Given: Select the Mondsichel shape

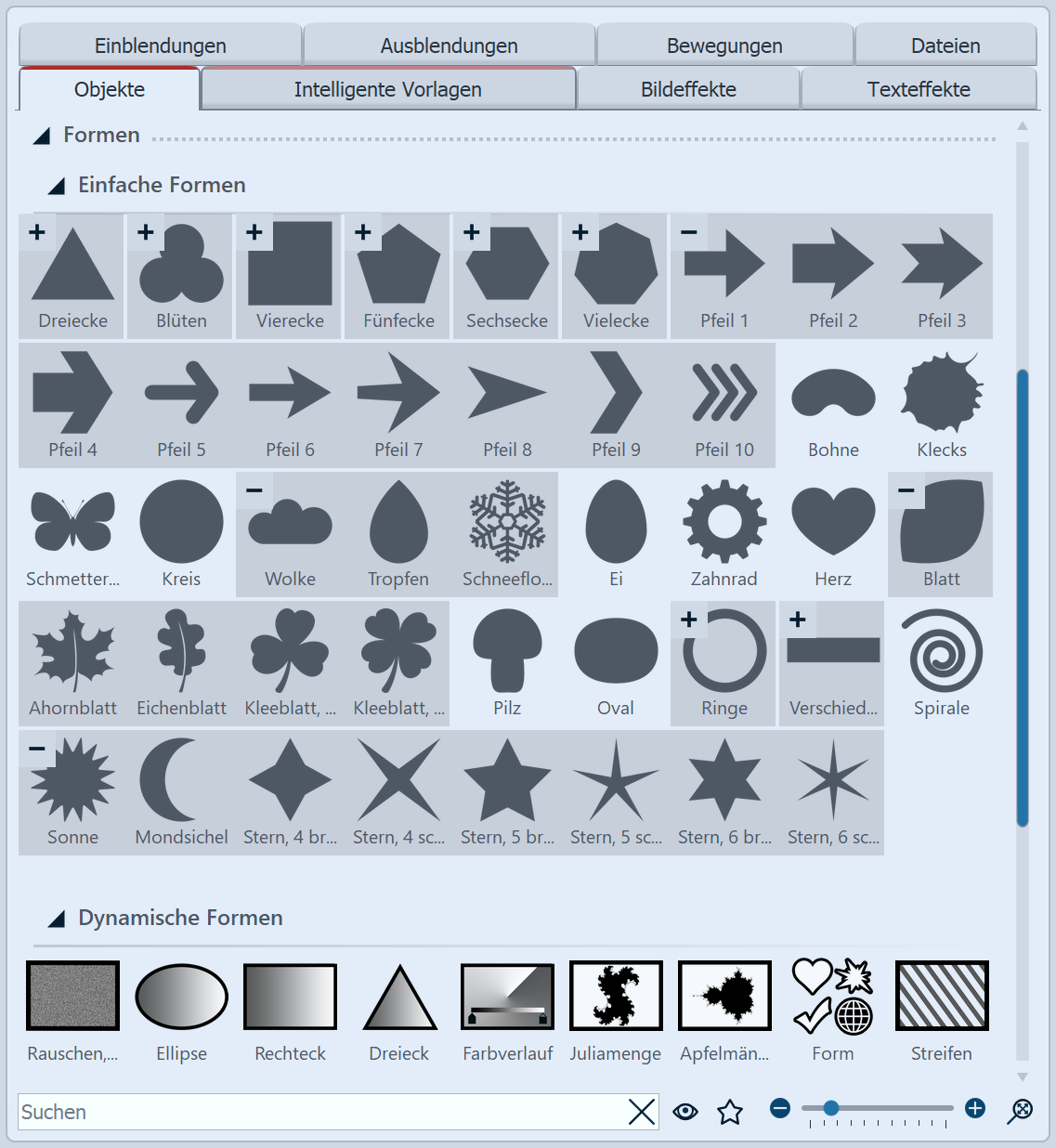Looking at the screenshot, I should point(181,785).
